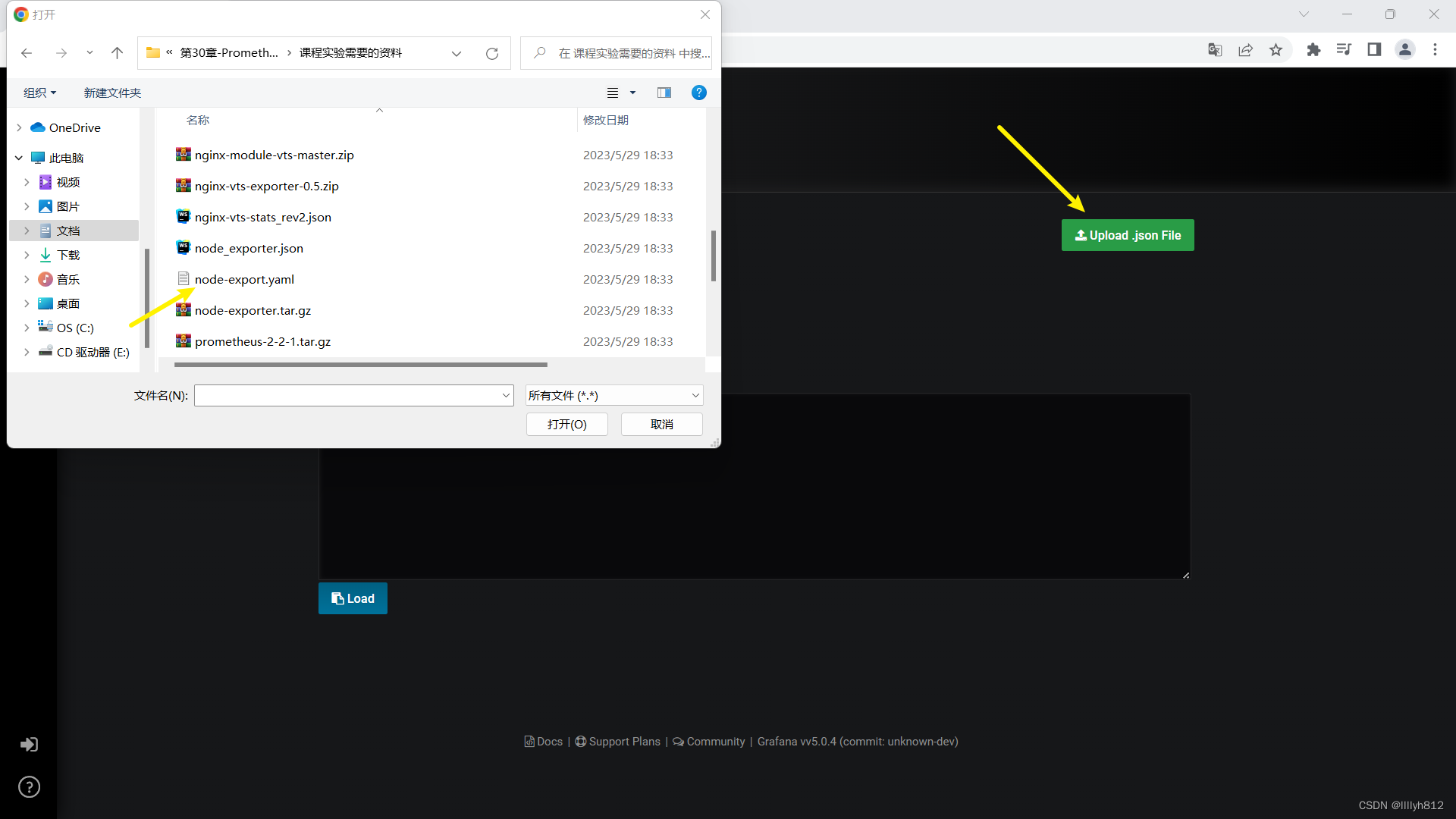The height and width of the screenshot is (819, 1456).
Task: Select node-exporter.tar.gz file
Action: point(253,310)
